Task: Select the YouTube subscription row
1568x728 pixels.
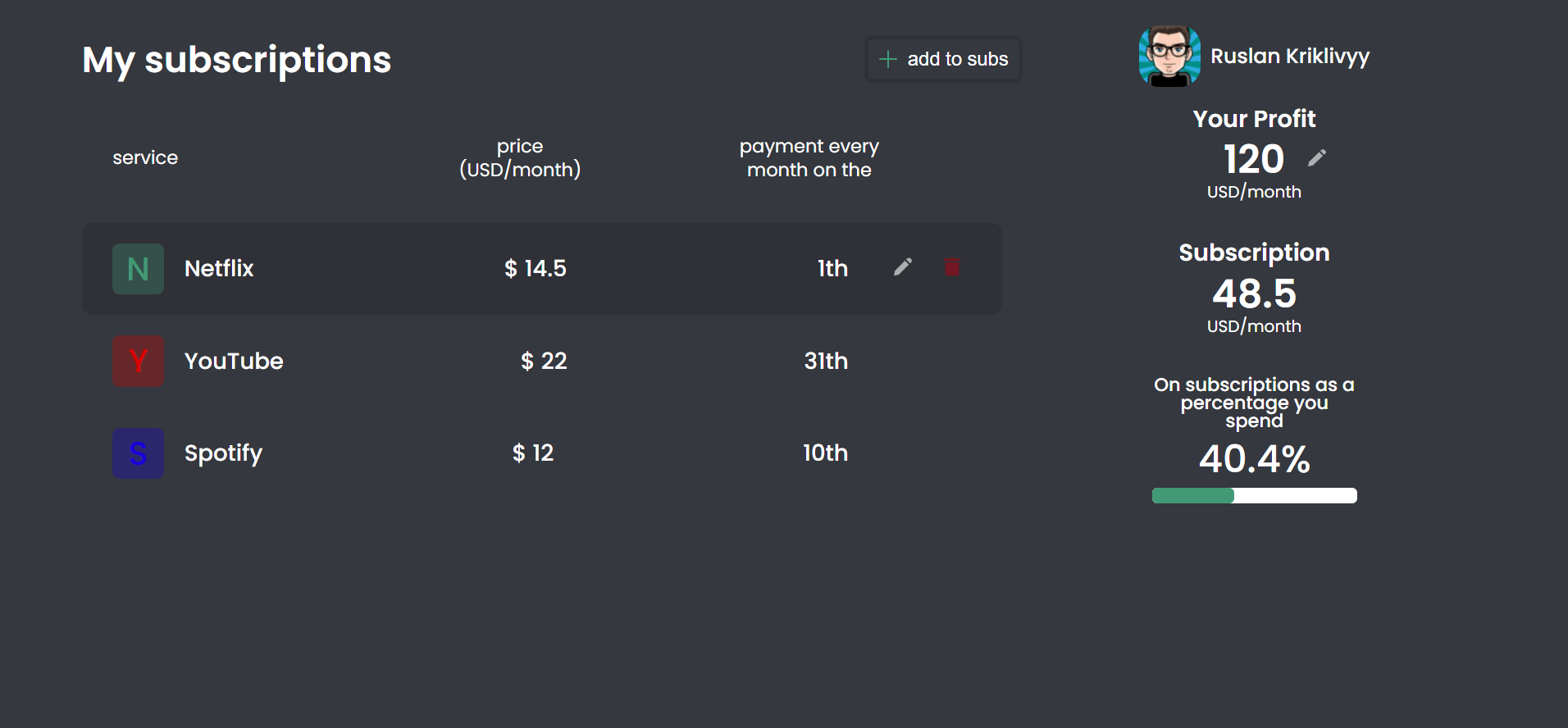Action: click(x=541, y=361)
